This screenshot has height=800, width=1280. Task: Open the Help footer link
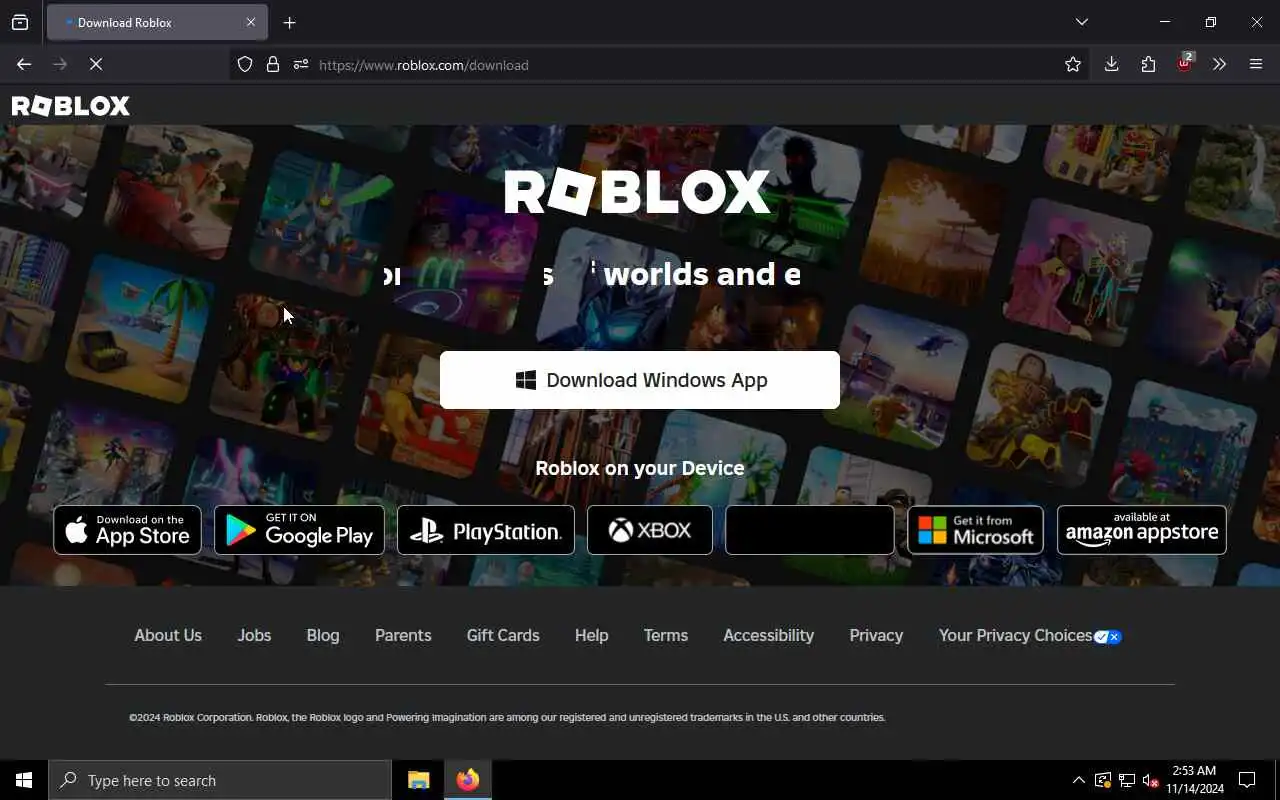click(x=592, y=636)
